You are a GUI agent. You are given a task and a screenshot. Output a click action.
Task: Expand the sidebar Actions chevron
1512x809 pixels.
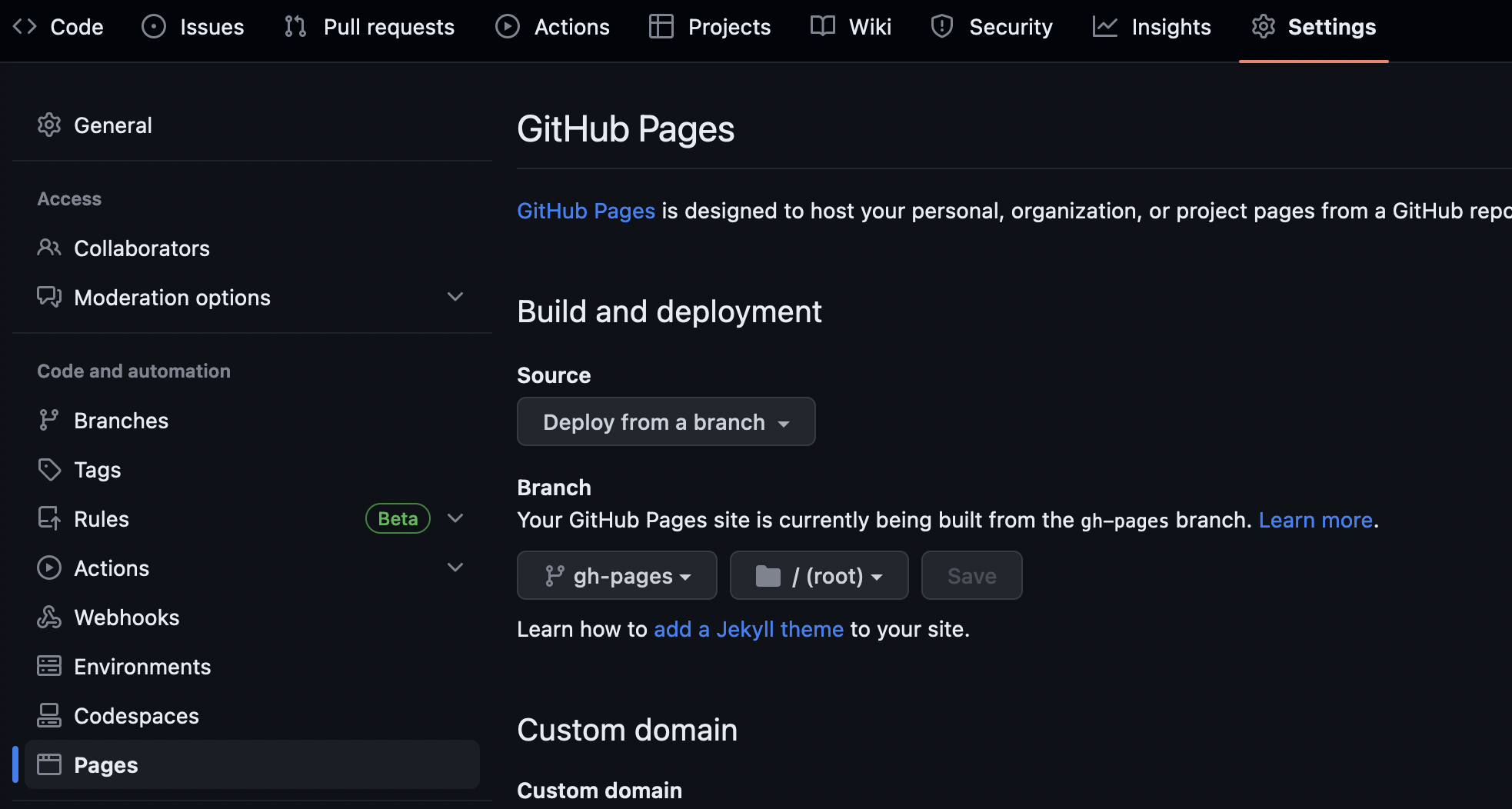point(455,568)
